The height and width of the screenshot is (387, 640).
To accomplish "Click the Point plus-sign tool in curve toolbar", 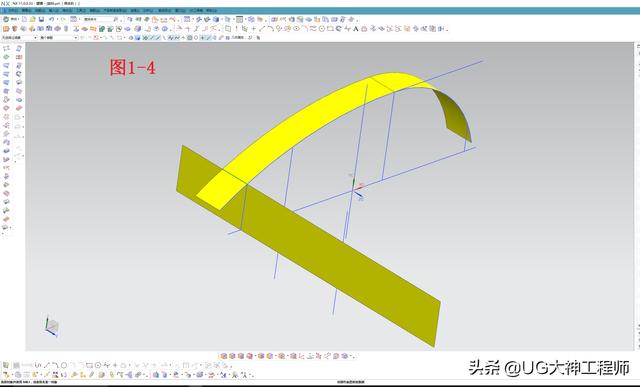I will [x=253, y=29].
